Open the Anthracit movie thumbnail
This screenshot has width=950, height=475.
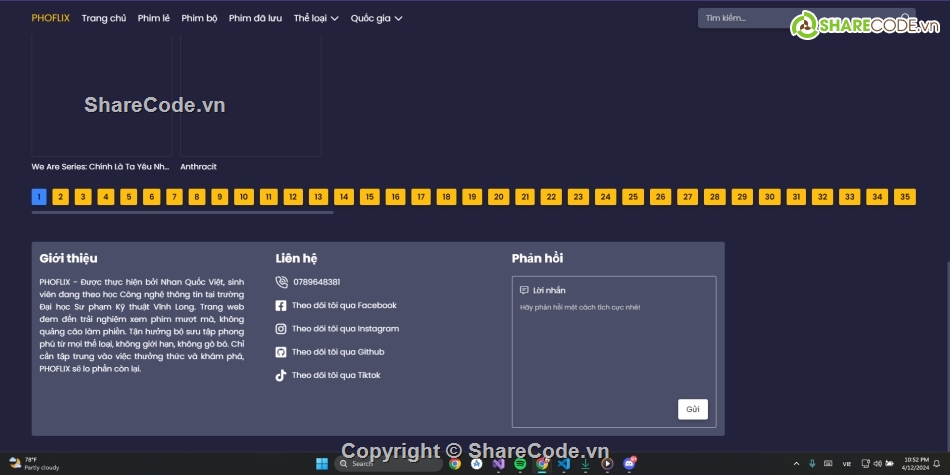coord(251,96)
